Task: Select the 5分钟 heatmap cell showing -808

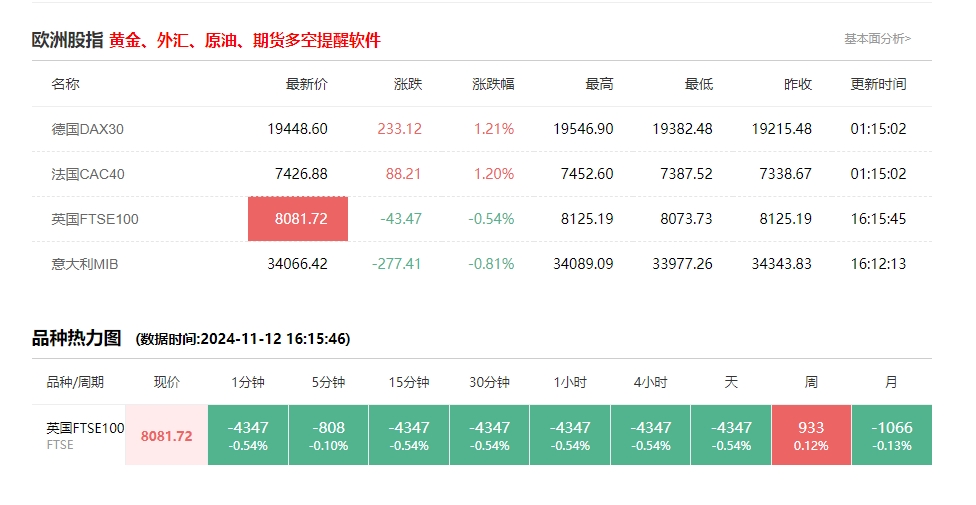Action: pos(329,435)
